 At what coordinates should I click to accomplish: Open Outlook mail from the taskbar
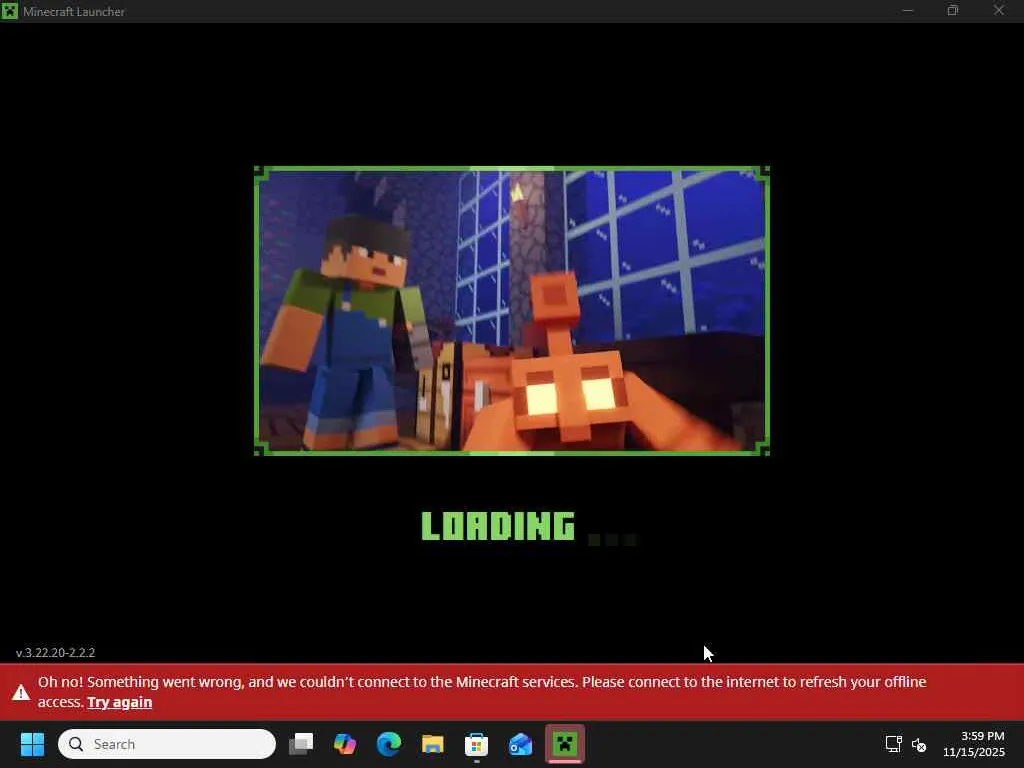(520, 744)
